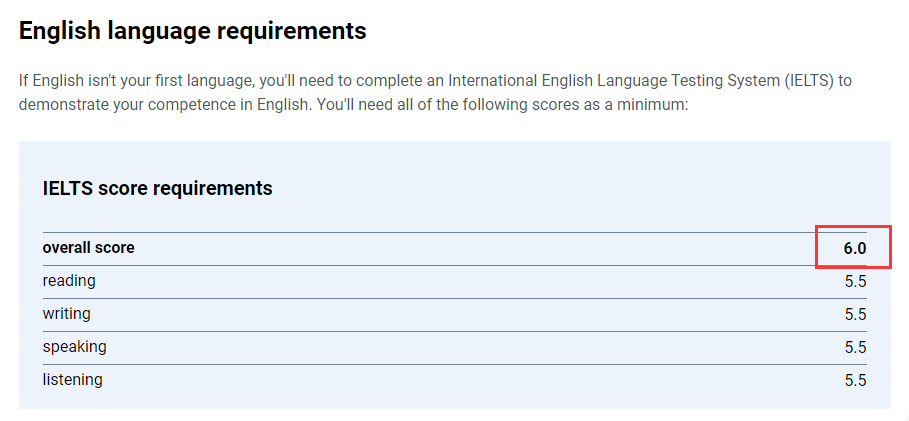This screenshot has width=909, height=421.
Task: Click the speaking score value 5.5
Action: pos(855,348)
